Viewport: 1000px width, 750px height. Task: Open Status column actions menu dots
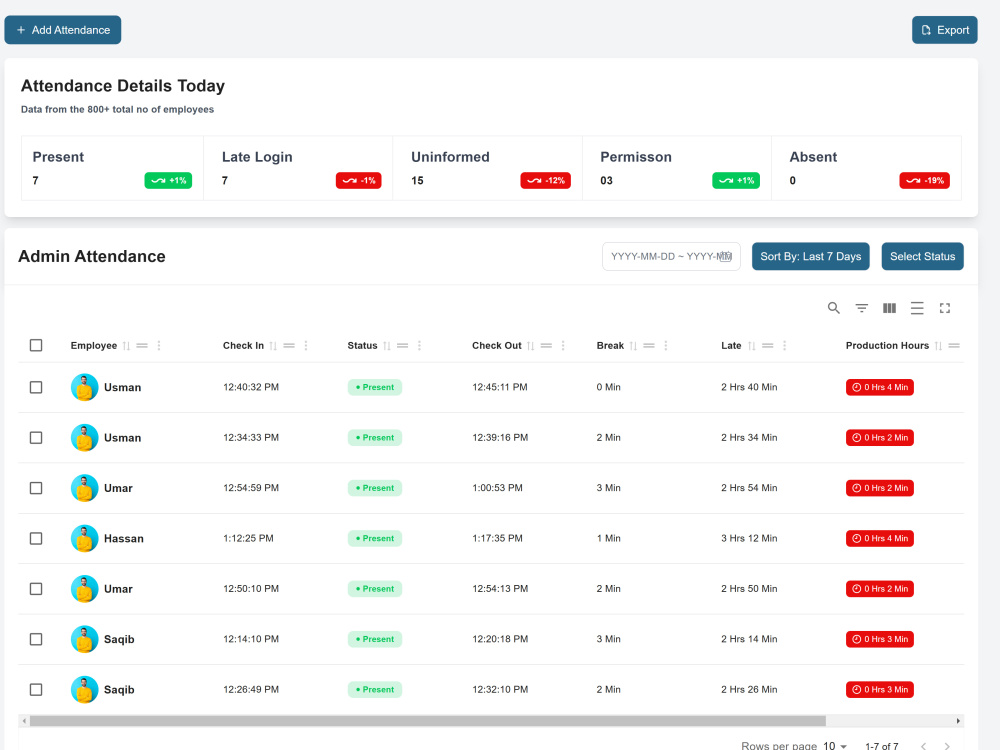pos(419,346)
